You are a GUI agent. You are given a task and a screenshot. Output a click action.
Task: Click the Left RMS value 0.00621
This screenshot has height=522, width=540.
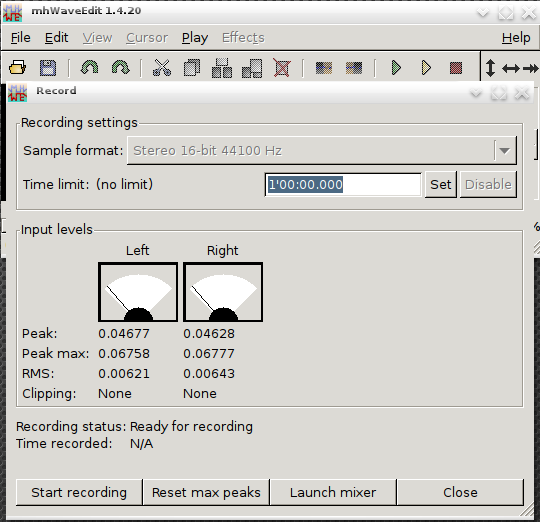tap(124, 374)
